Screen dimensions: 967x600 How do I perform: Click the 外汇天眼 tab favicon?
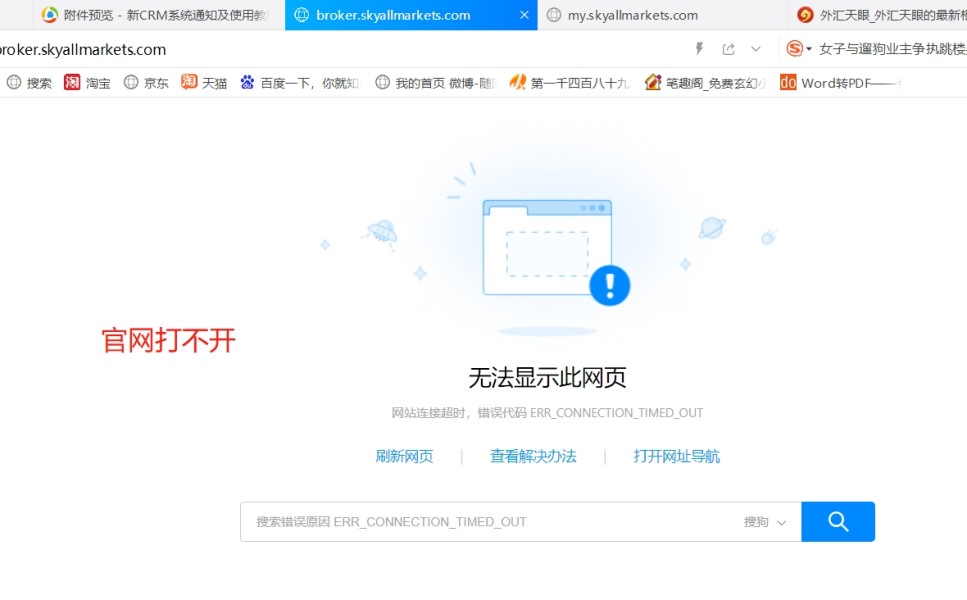pos(805,15)
